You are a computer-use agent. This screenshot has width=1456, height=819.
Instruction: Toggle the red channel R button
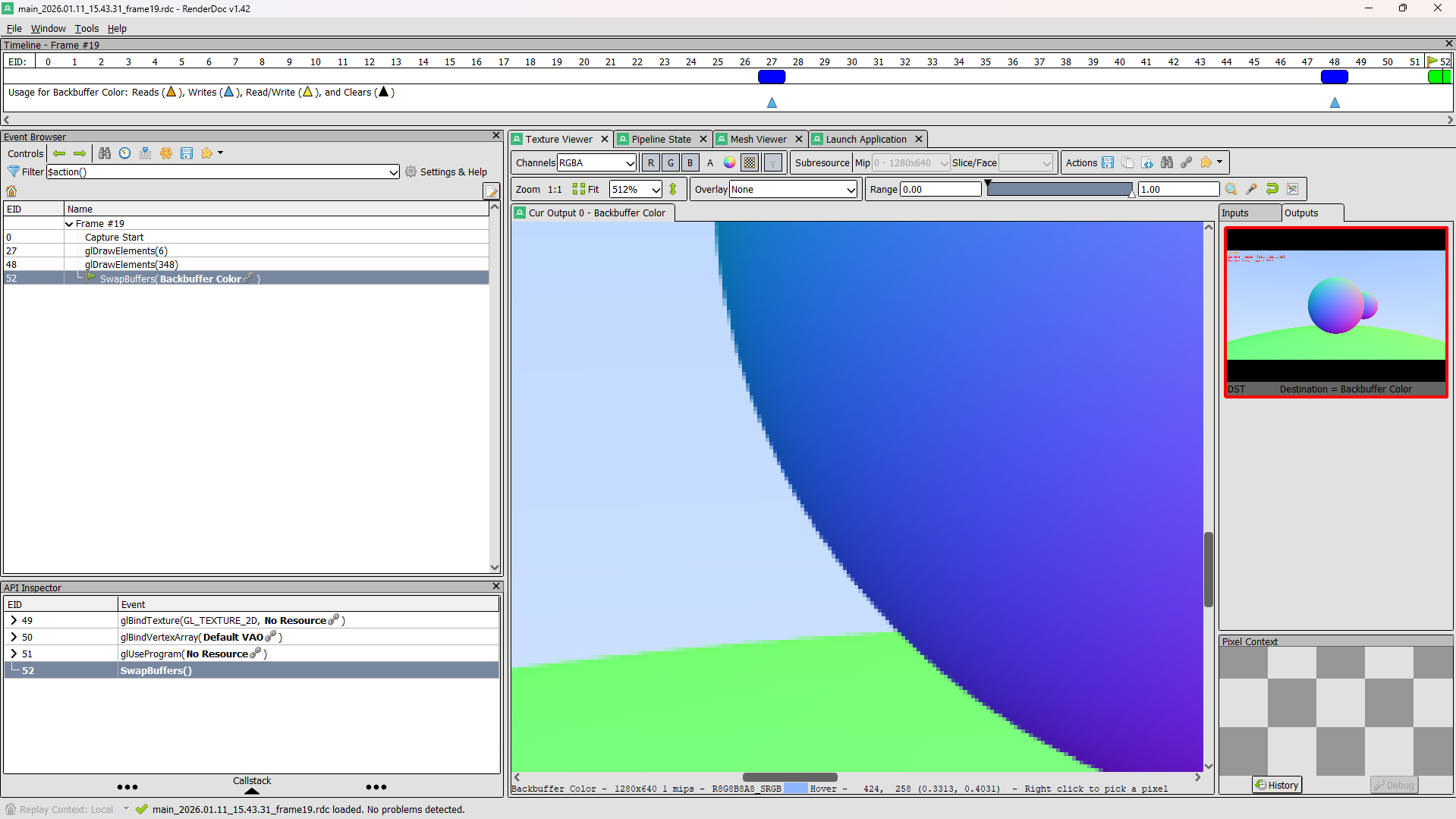(650, 162)
